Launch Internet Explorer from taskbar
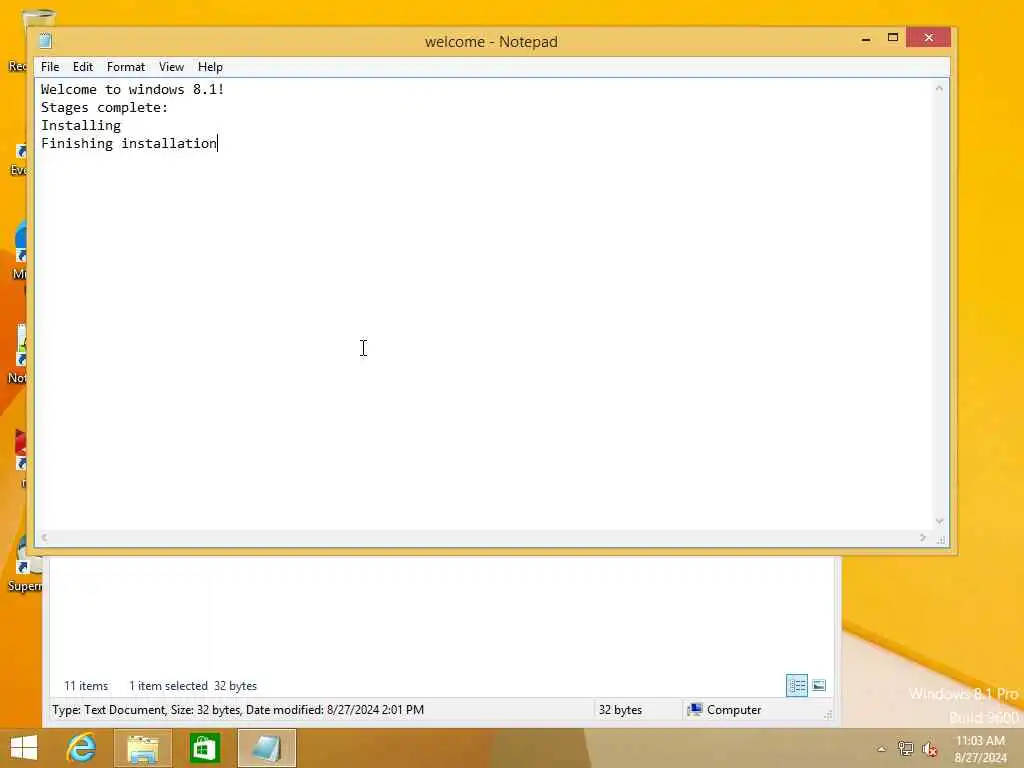 pyautogui.click(x=82, y=748)
